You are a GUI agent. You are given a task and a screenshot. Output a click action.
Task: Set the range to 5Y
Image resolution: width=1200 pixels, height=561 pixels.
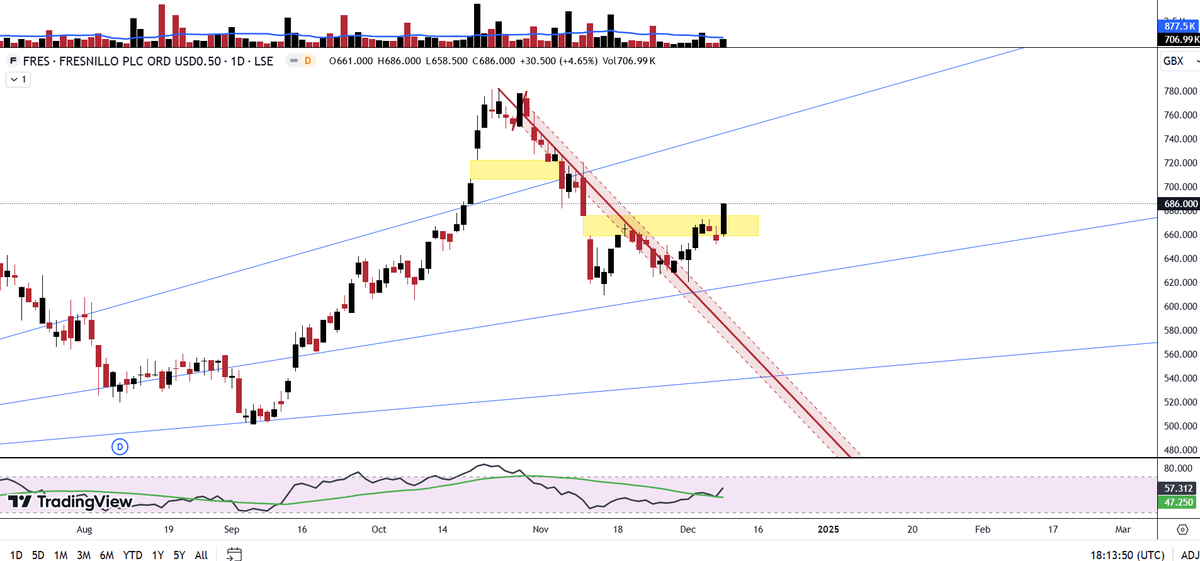pyautogui.click(x=178, y=554)
